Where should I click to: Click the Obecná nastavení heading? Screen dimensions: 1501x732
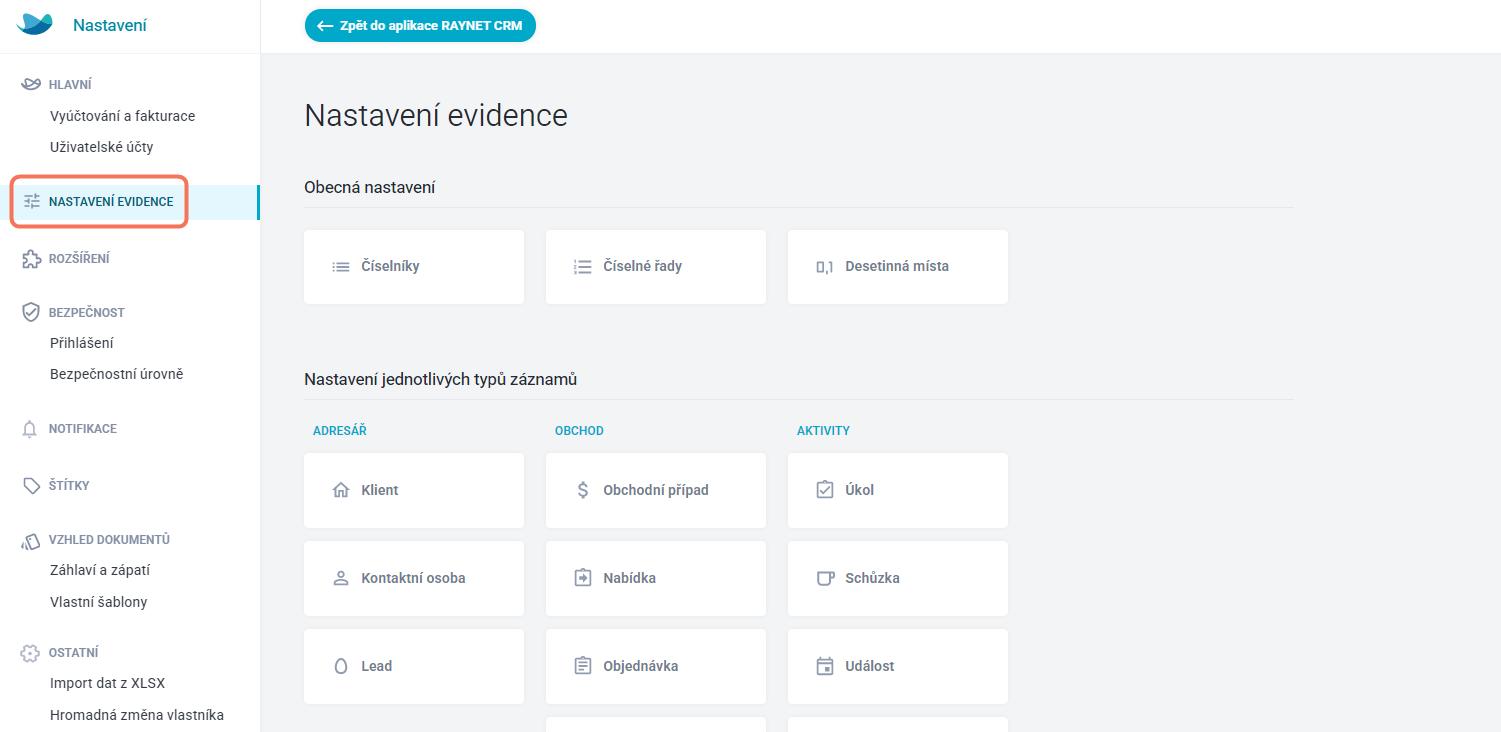click(x=370, y=187)
